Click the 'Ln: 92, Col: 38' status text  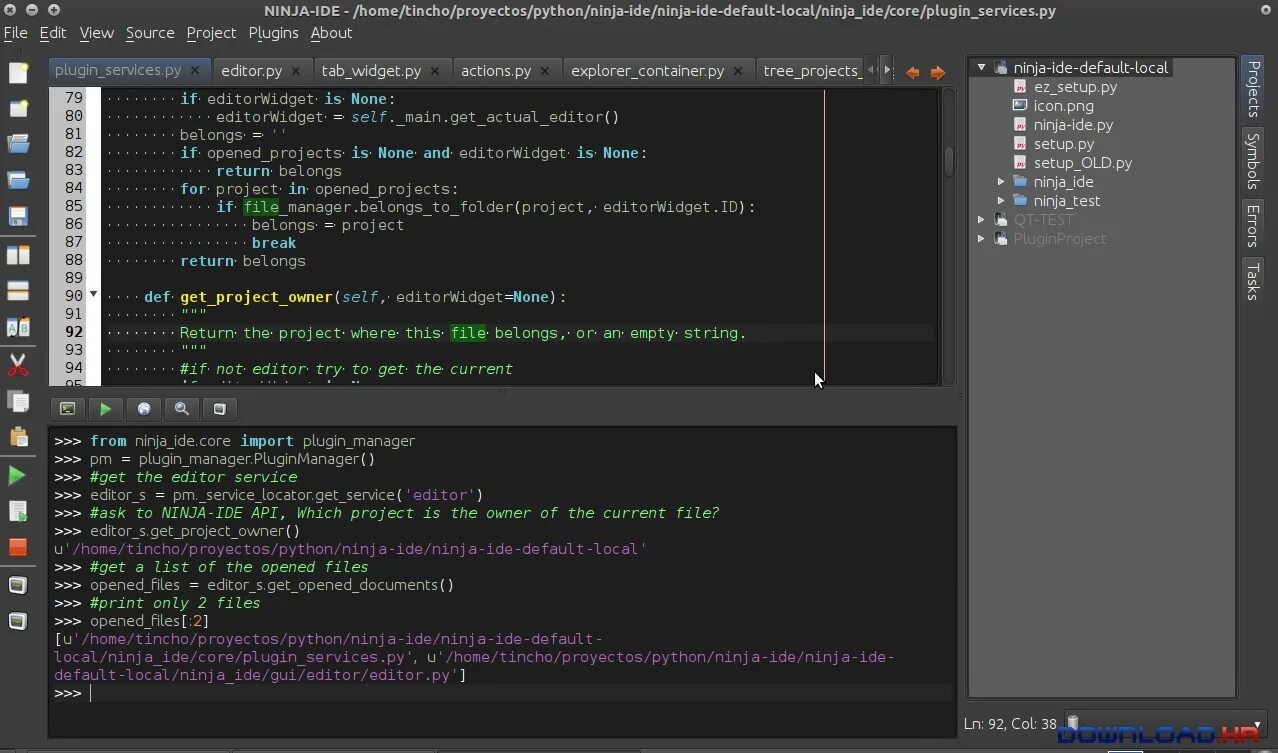(1010, 723)
